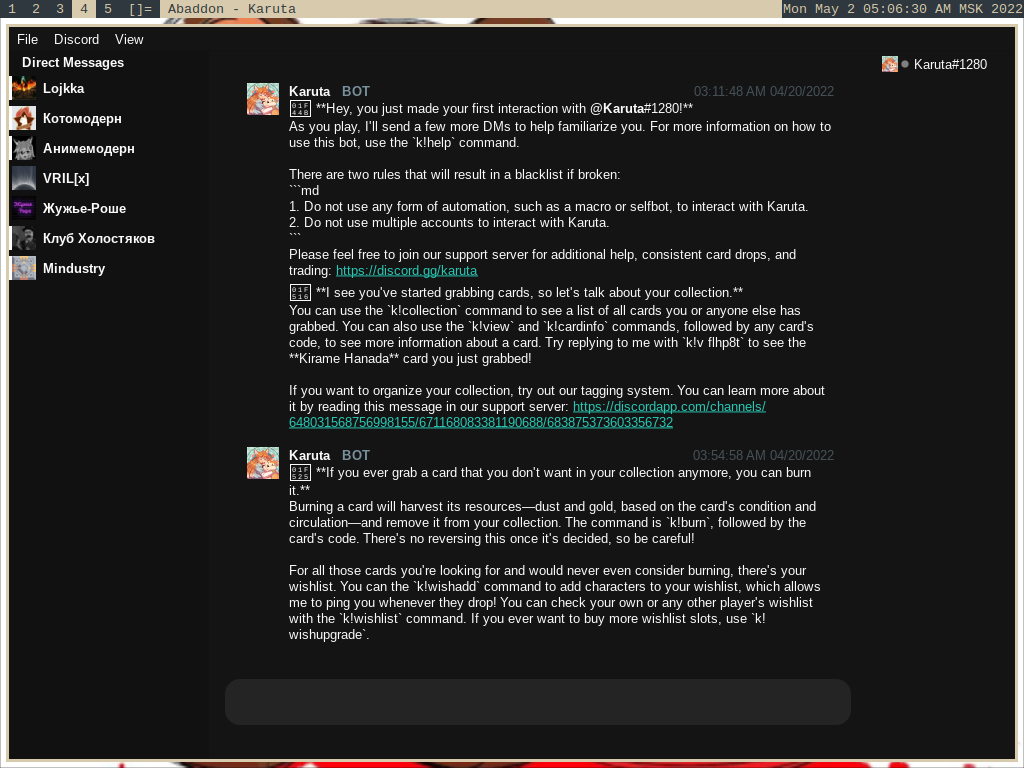Click the unknown emoji glyph before 'Hey, you just made'
The image size is (1024, 768).
[300, 108]
